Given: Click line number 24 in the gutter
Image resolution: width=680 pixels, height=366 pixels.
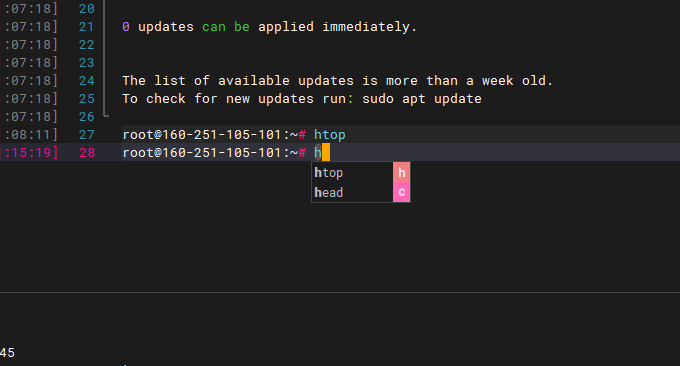Looking at the screenshot, I should pyautogui.click(x=87, y=81).
